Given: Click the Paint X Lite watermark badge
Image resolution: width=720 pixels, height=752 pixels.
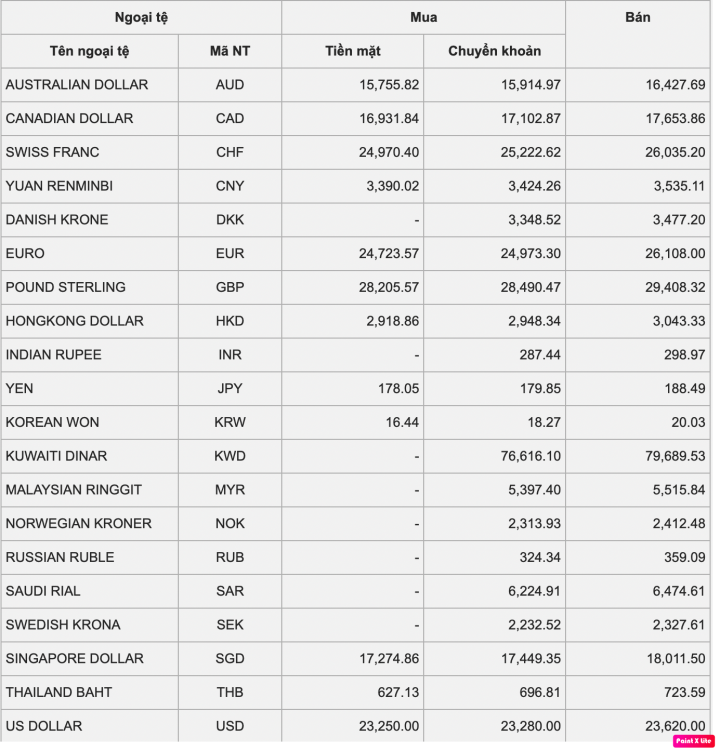Looking at the screenshot, I should coord(694,740).
